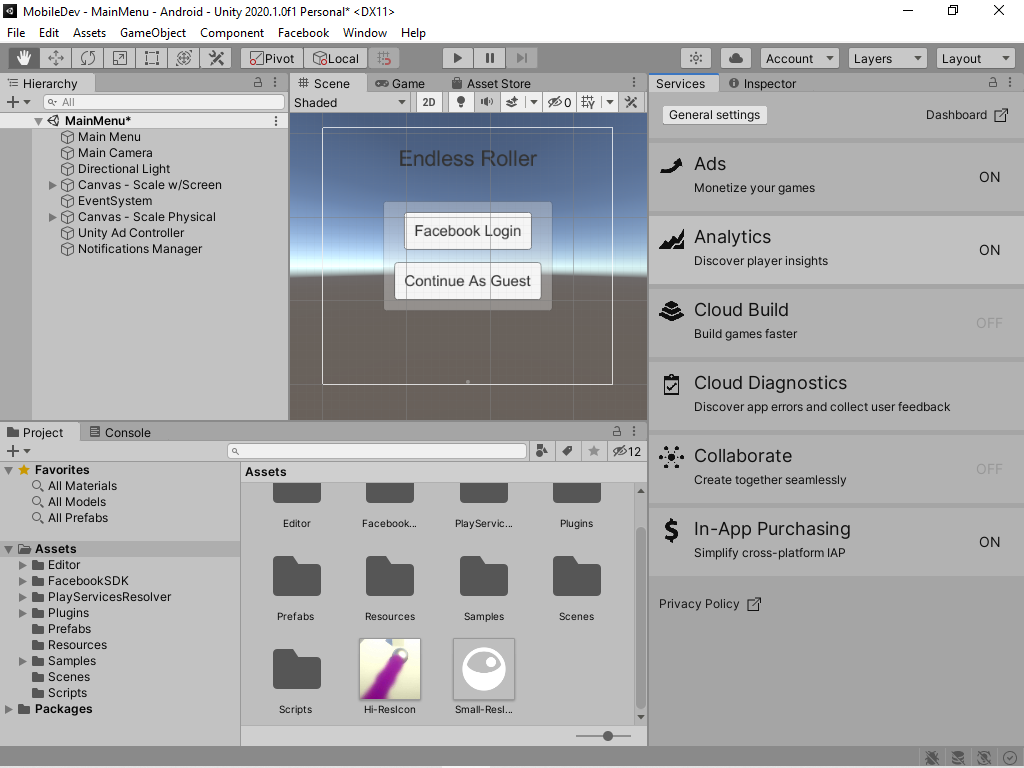Toggle hidden packages visibility count
1024x768 pixels.
pos(626,451)
